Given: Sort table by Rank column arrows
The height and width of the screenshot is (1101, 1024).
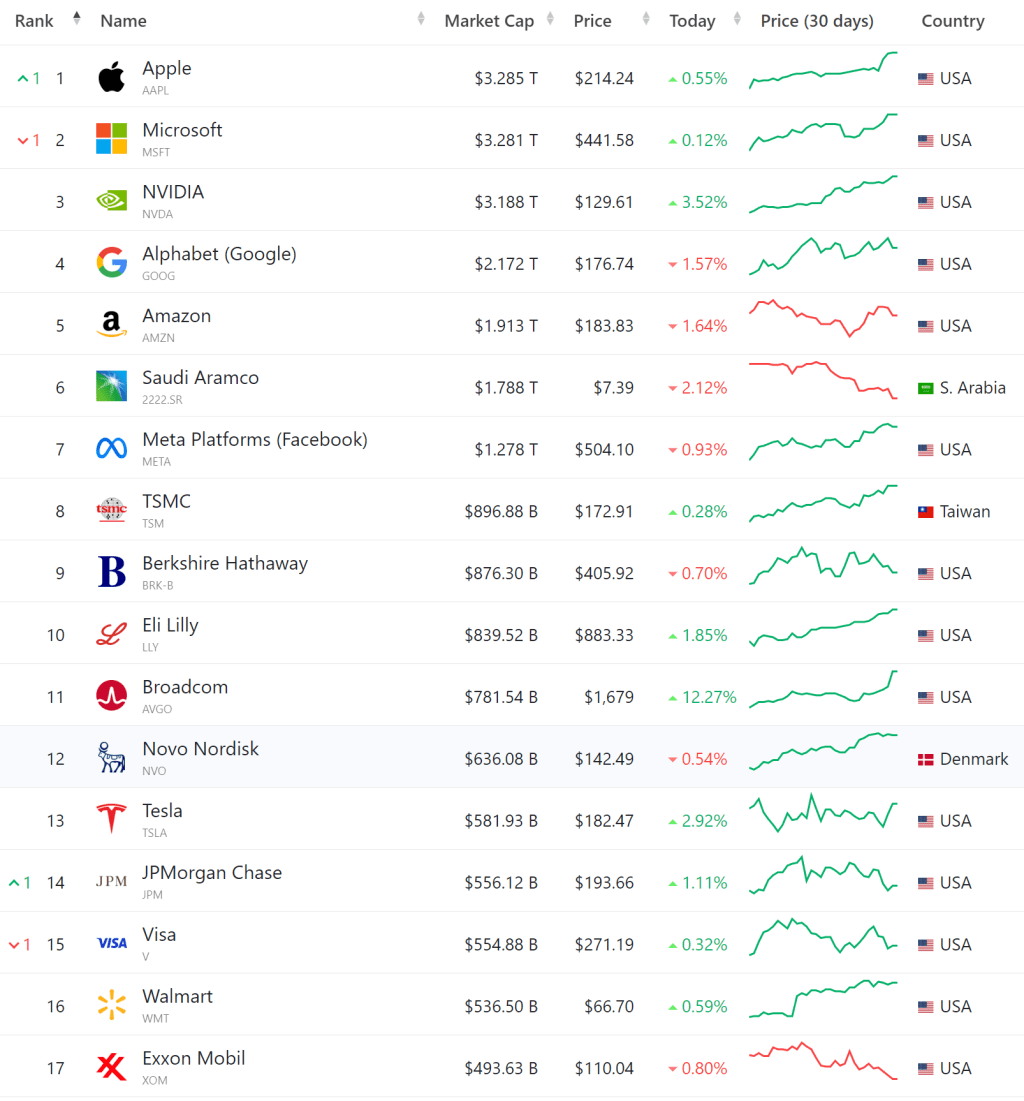Looking at the screenshot, I should tap(77, 20).
